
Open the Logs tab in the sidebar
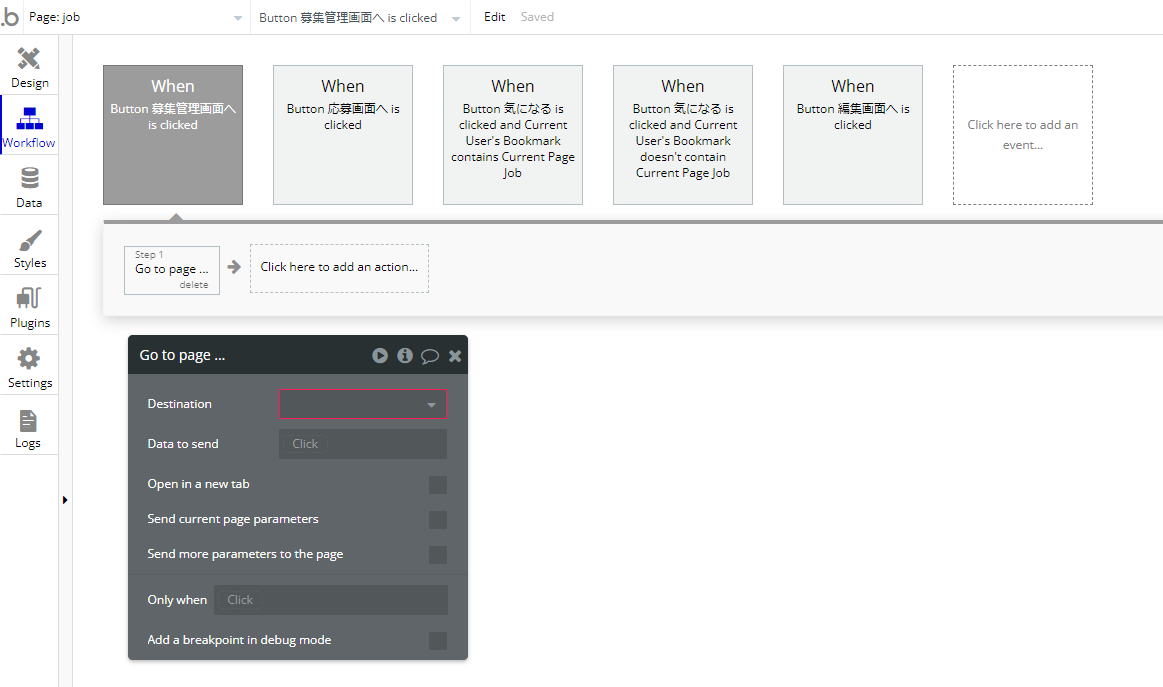pyautogui.click(x=29, y=428)
